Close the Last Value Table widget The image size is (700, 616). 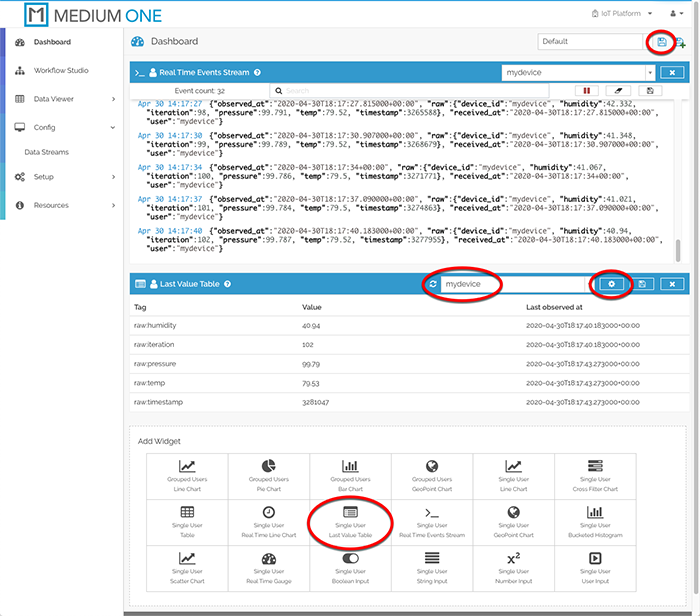(x=673, y=284)
